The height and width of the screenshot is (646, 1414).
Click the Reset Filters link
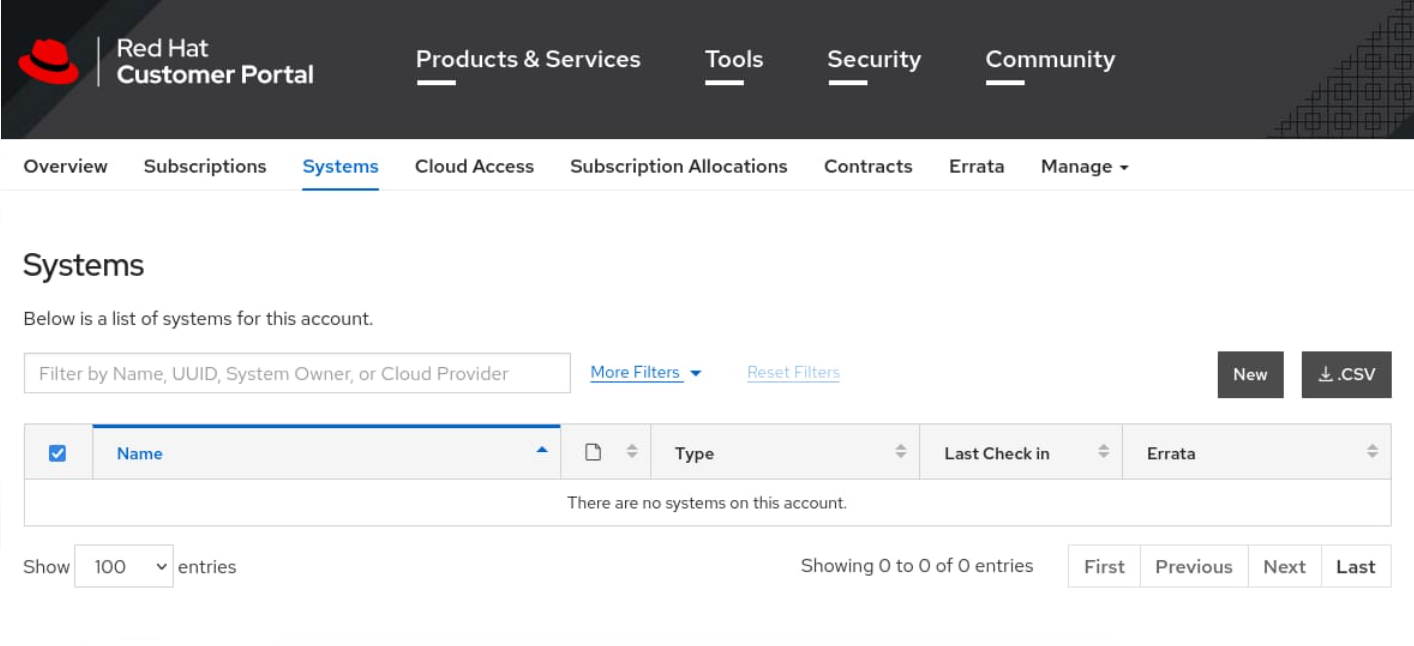(793, 373)
